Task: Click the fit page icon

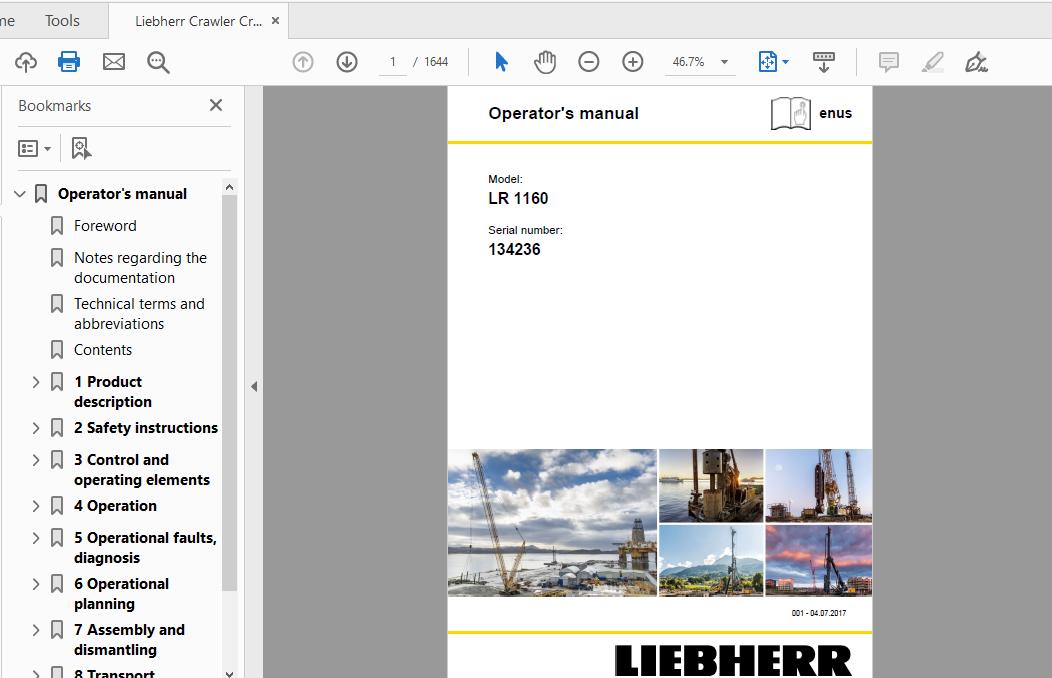Action: pyautogui.click(x=768, y=62)
